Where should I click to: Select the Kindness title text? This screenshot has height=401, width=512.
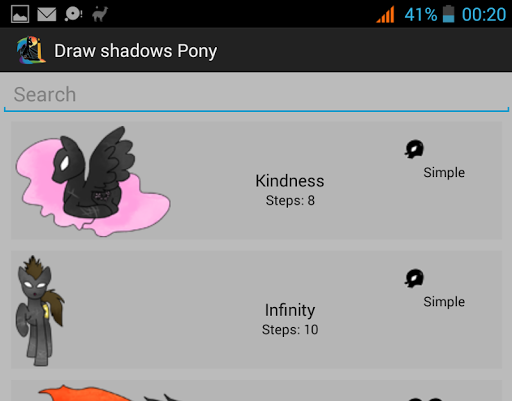point(290,181)
